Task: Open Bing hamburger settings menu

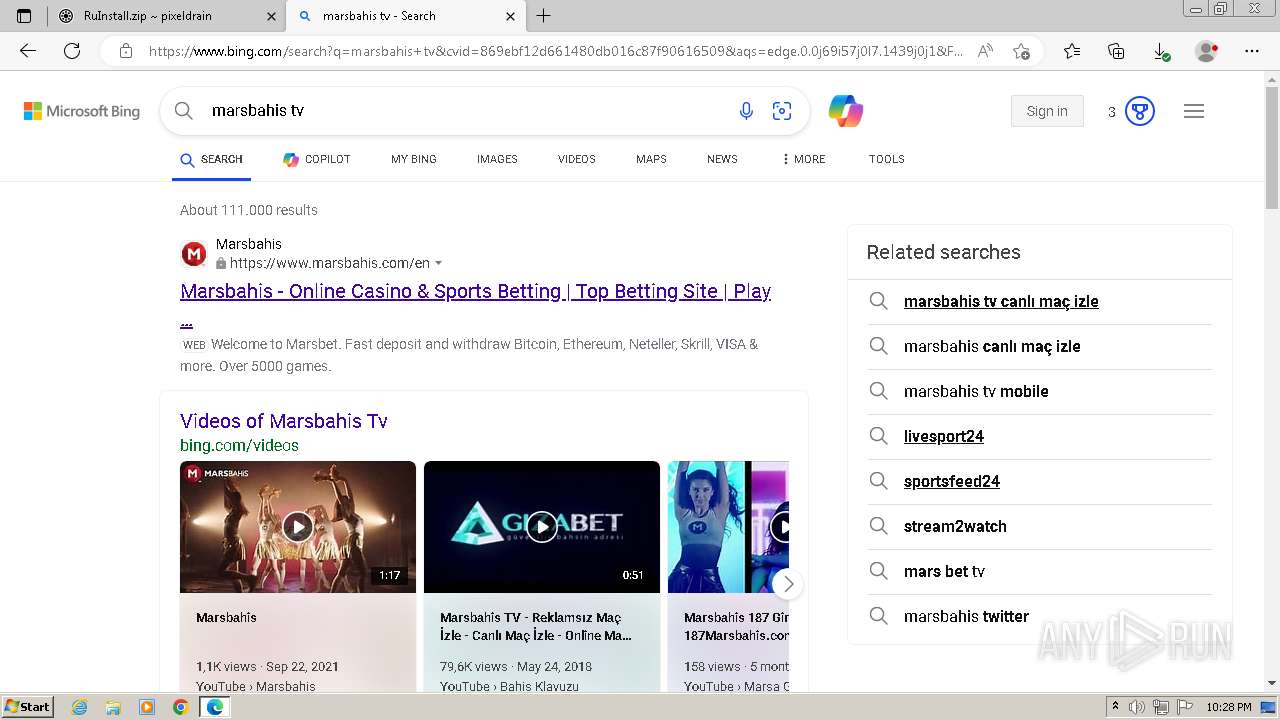Action: pos(1194,111)
